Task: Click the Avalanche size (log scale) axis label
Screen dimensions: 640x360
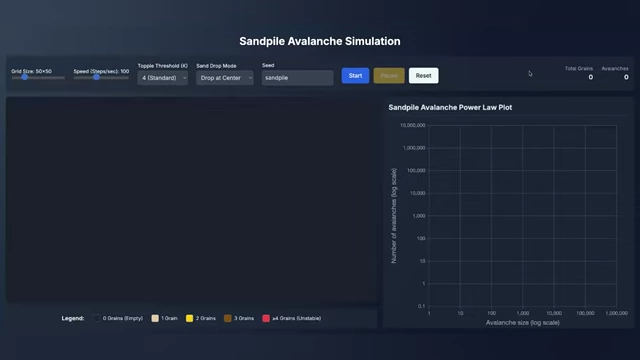Action: pos(522,322)
